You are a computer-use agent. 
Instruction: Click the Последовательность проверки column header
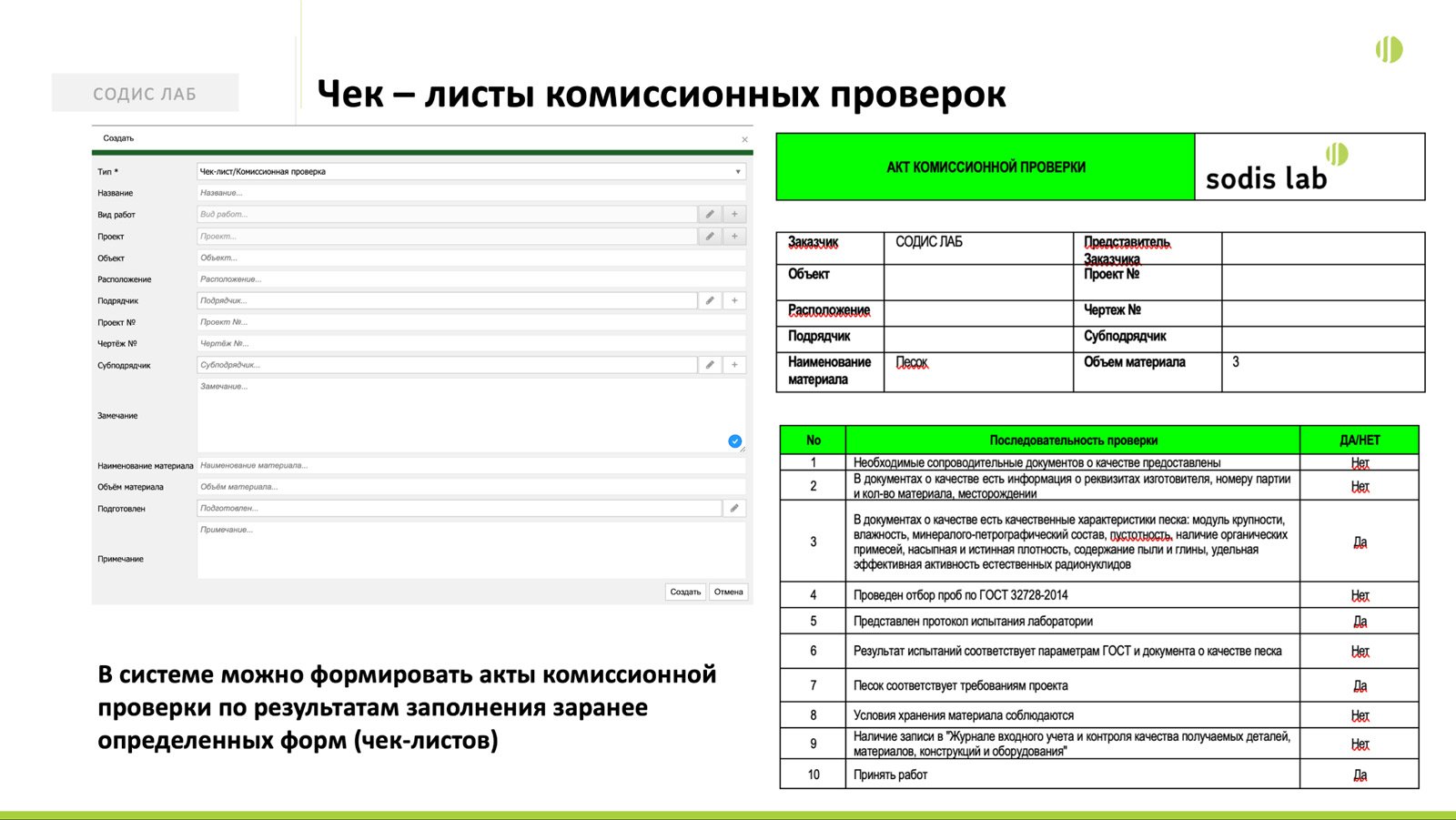pyautogui.click(x=1073, y=440)
